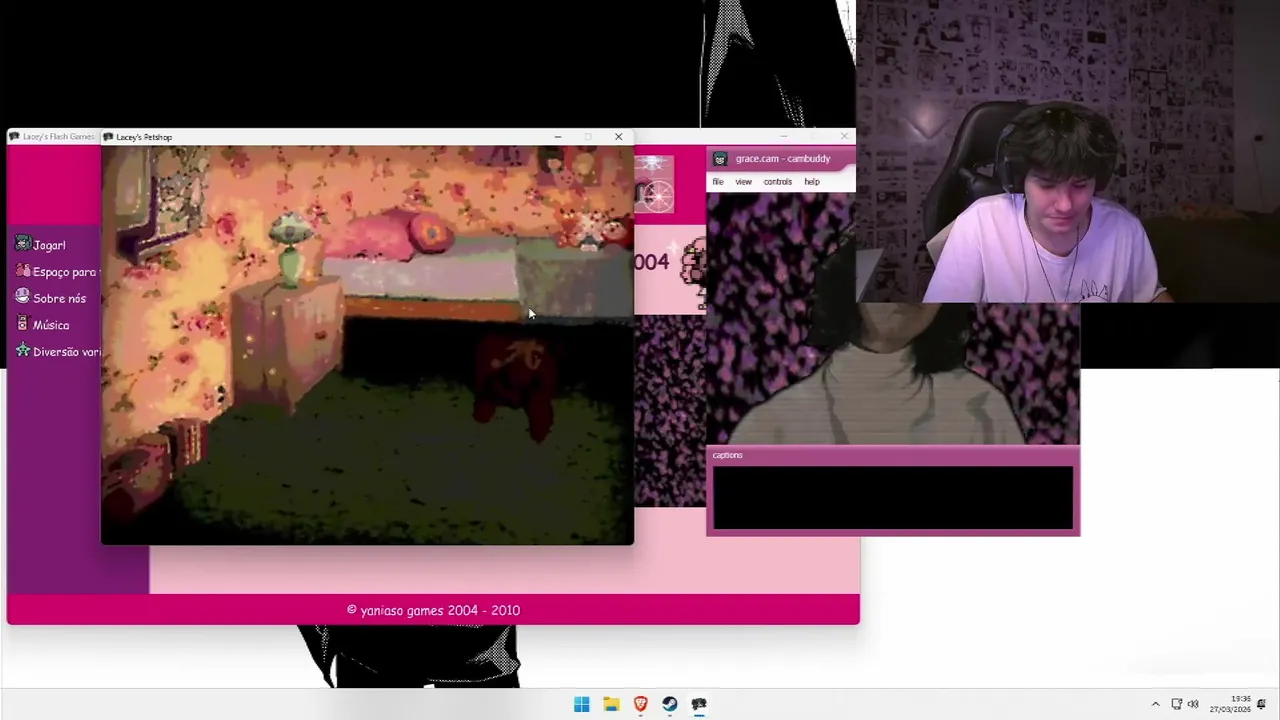
Task: Click the network icon in system tray
Action: point(1177,704)
